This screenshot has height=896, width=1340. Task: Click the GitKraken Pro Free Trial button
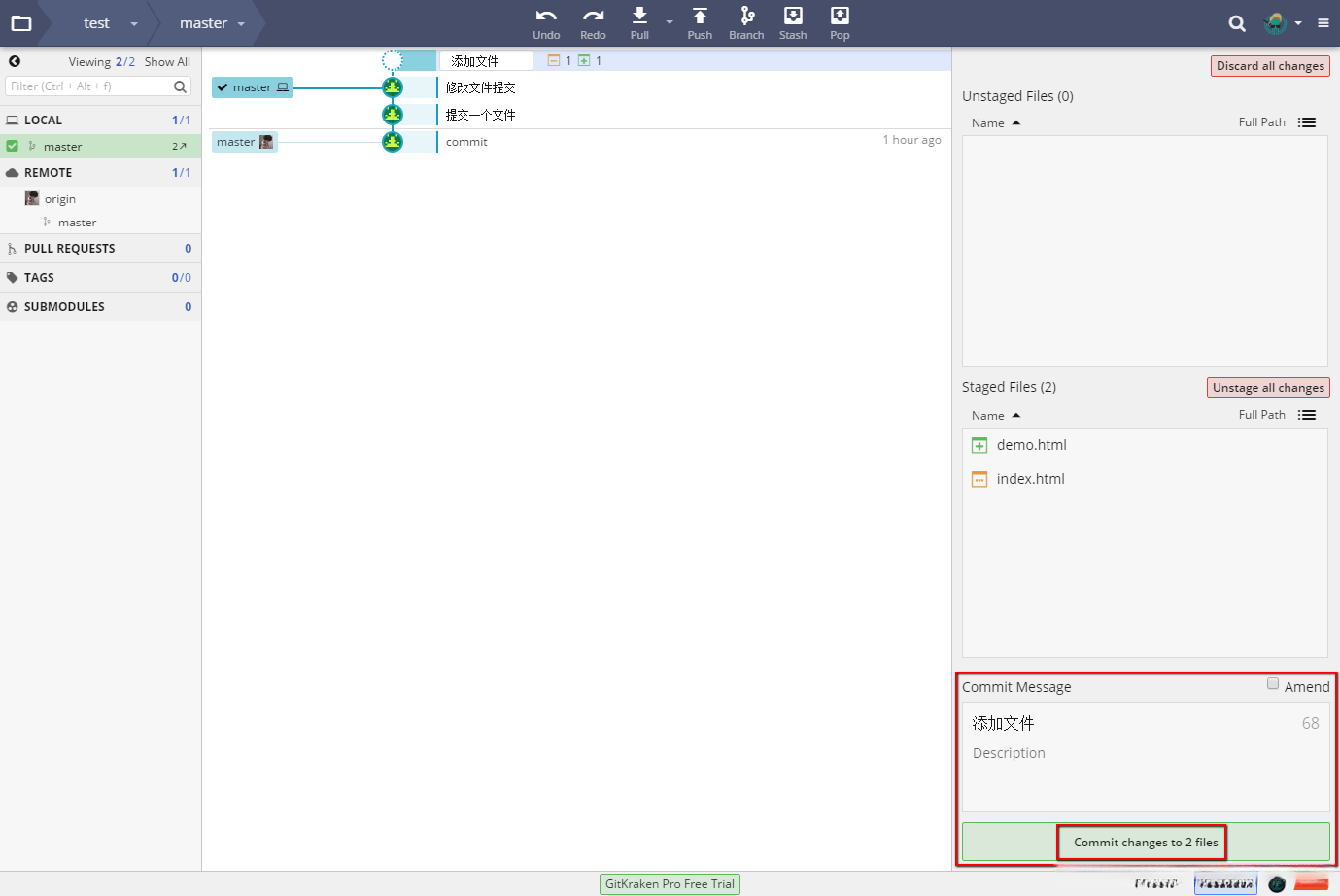point(670,884)
